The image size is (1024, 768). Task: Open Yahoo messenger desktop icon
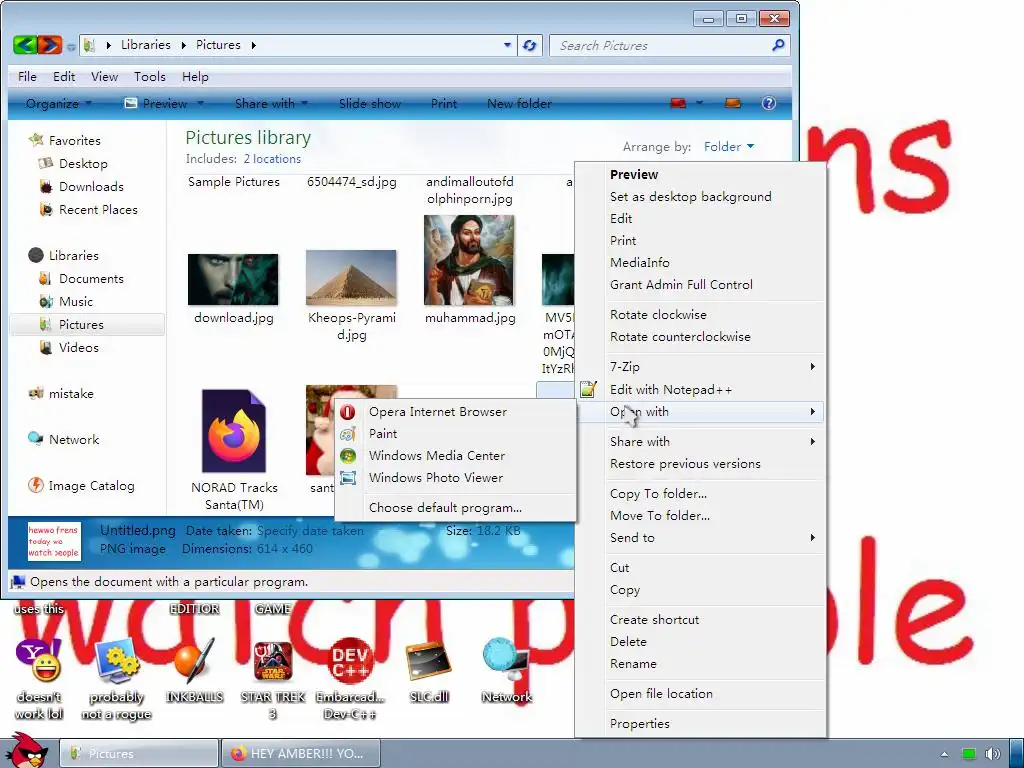(x=39, y=661)
